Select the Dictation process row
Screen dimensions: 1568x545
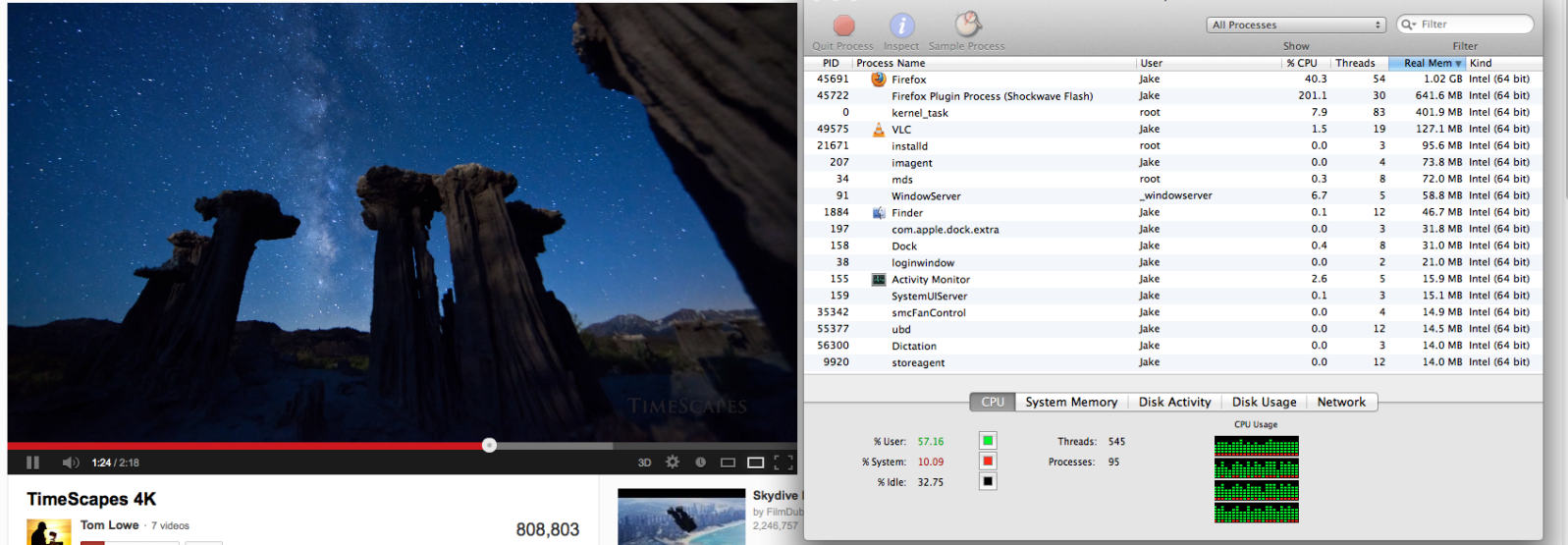pyautogui.click(x=1172, y=346)
